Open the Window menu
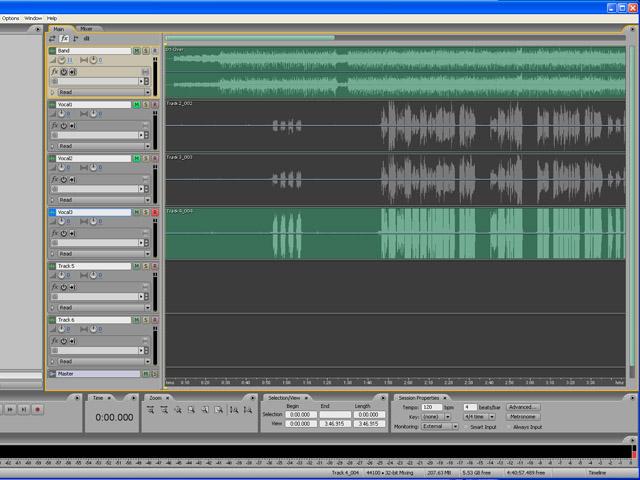This screenshot has height=480, width=640. [x=33, y=18]
